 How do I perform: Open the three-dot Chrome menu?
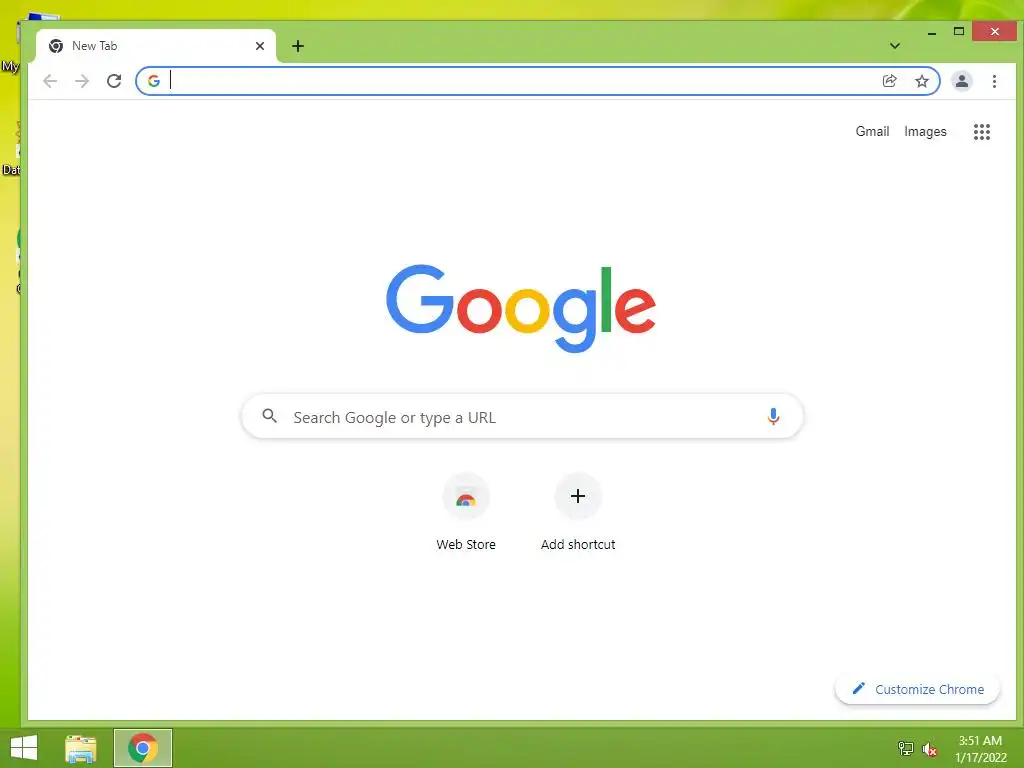pyautogui.click(x=994, y=81)
